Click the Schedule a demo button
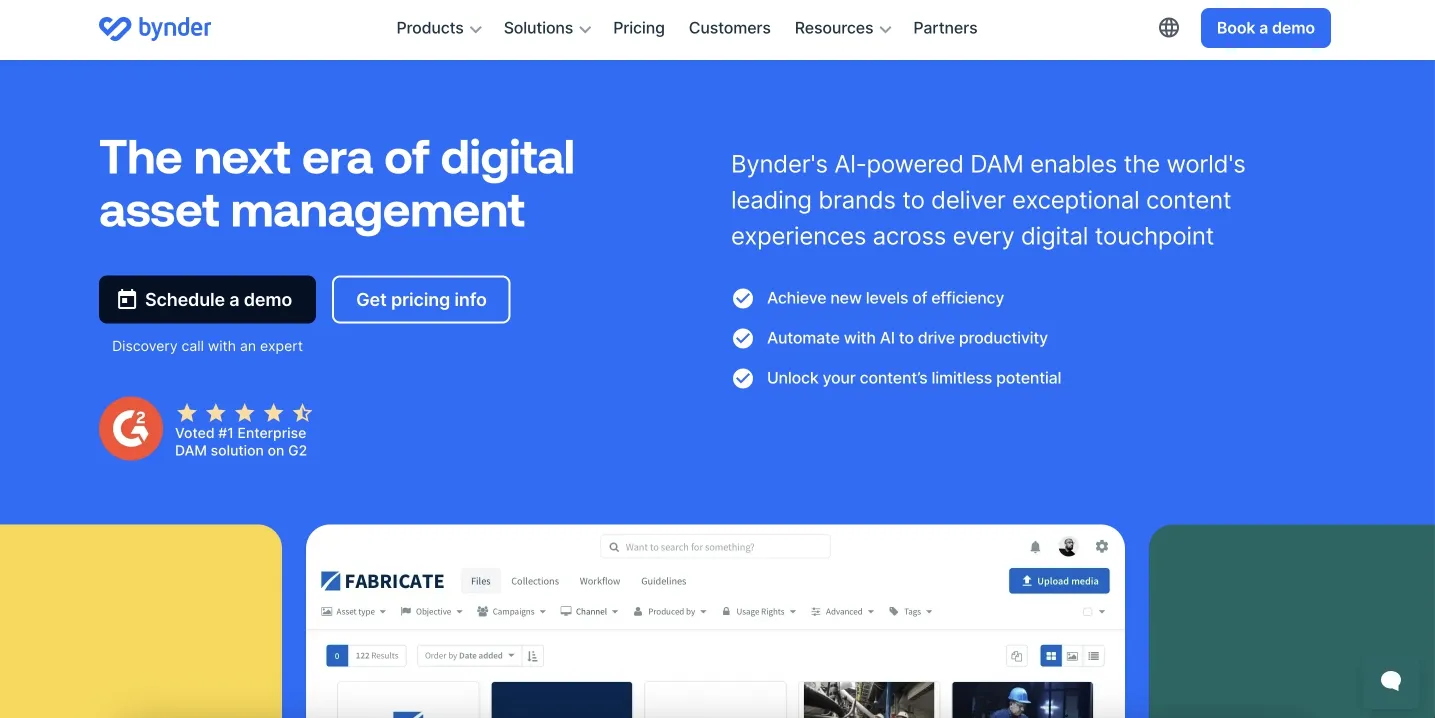 point(207,299)
